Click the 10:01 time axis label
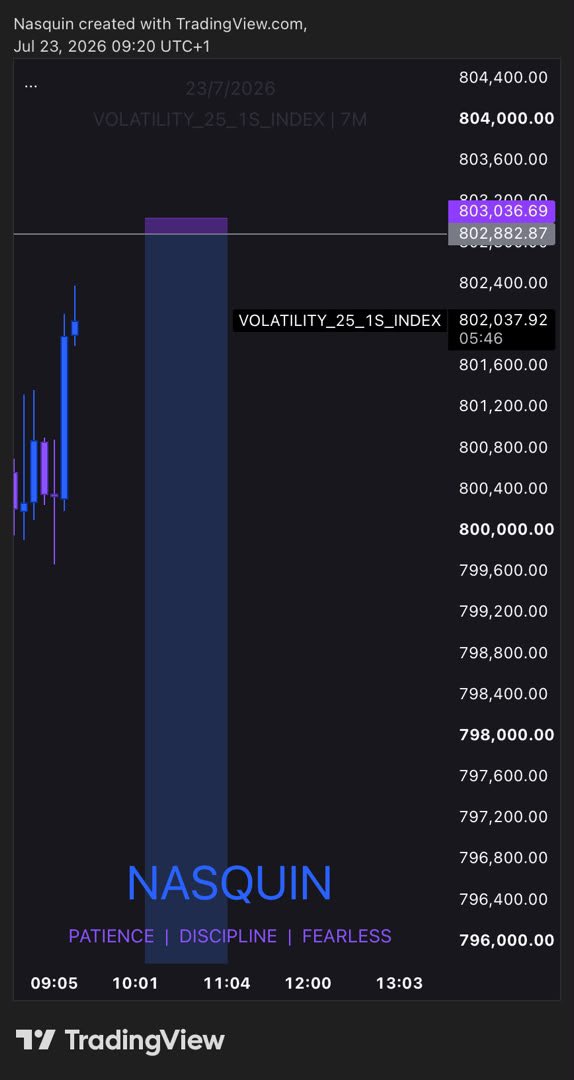Image resolution: width=574 pixels, height=1080 pixels. [135, 983]
